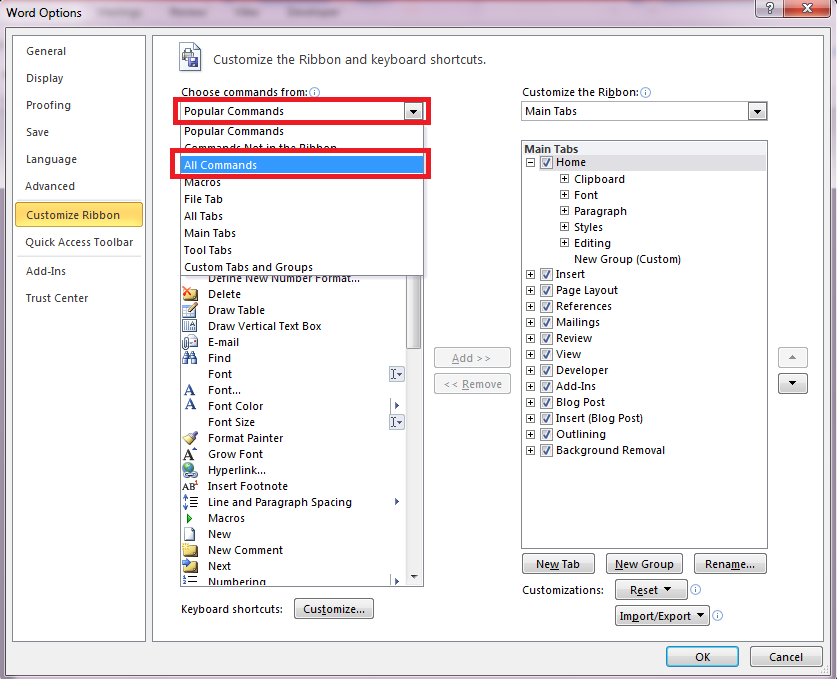Move selected tab up with the up arrow
This screenshot has width=837, height=679.
[792, 357]
